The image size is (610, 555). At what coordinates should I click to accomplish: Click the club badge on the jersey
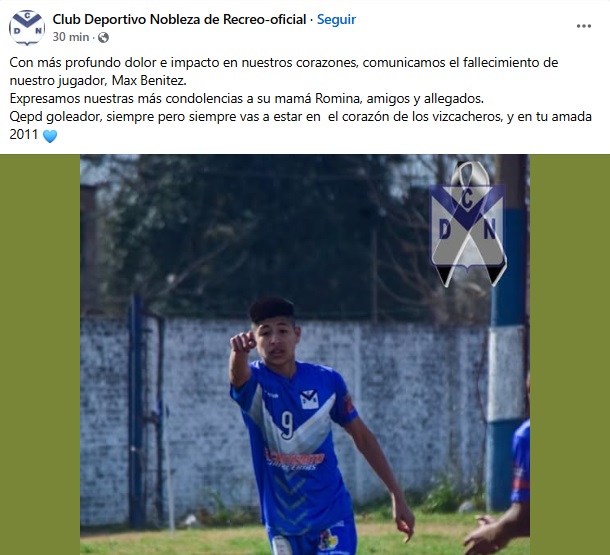tap(309, 399)
